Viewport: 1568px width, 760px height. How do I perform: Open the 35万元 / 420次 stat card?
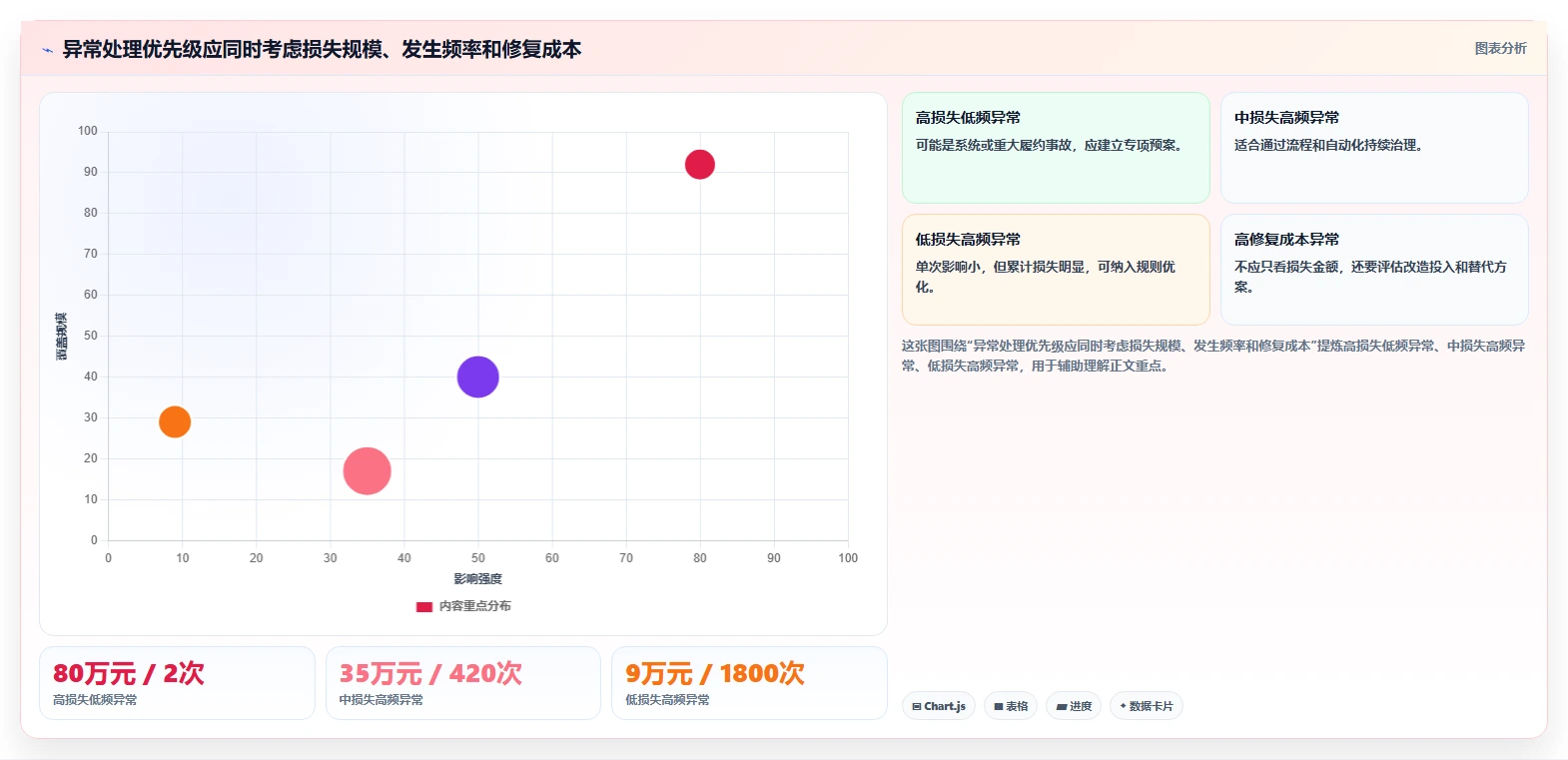pyautogui.click(x=463, y=683)
